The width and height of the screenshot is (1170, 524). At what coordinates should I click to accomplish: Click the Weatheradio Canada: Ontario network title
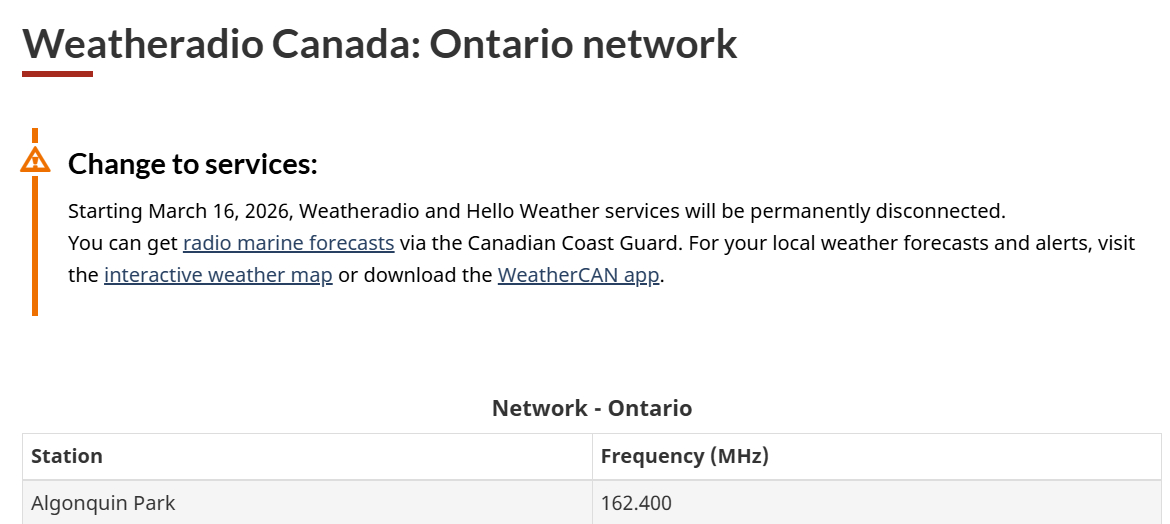[x=380, y=44]
